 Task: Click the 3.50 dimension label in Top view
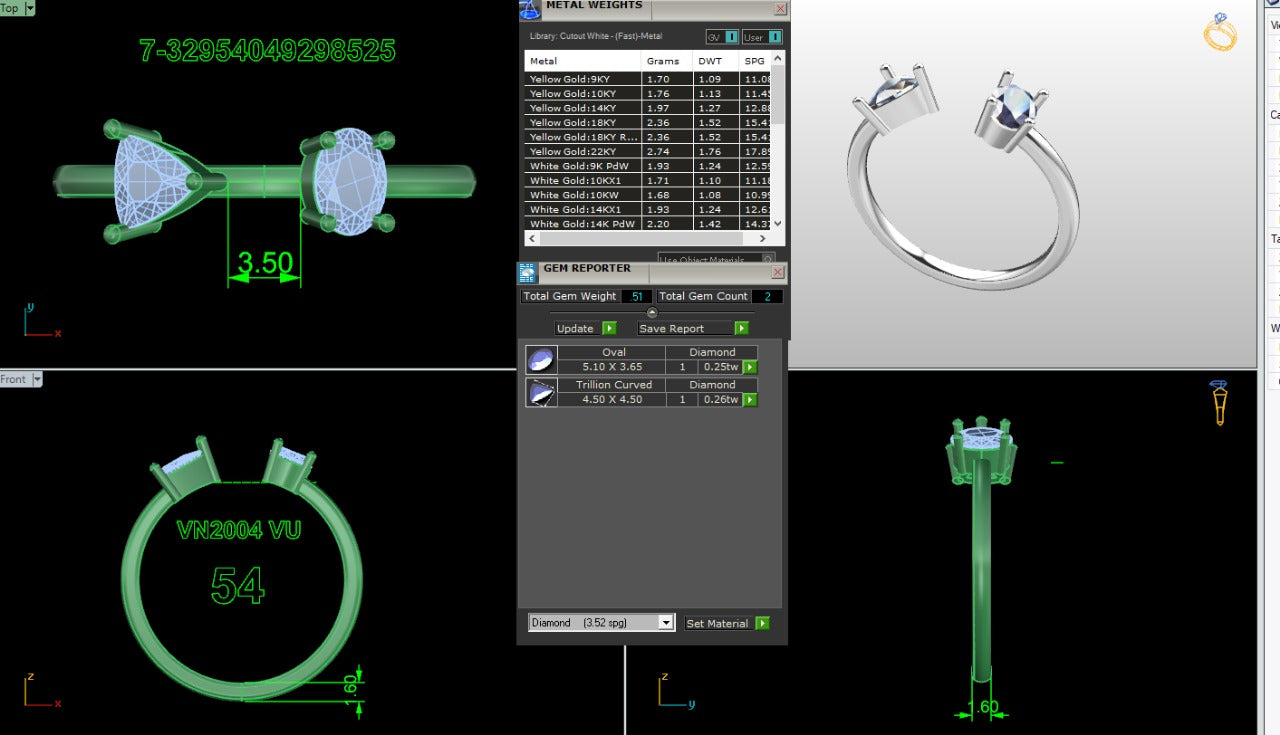pos(265,263)
